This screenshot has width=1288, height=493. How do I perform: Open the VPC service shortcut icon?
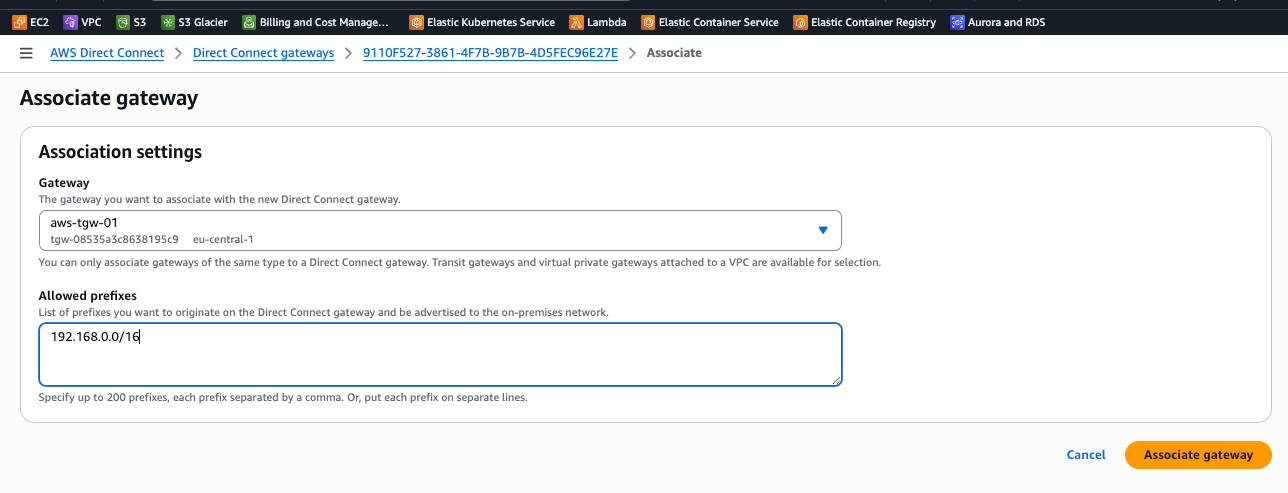coord(71,22)
